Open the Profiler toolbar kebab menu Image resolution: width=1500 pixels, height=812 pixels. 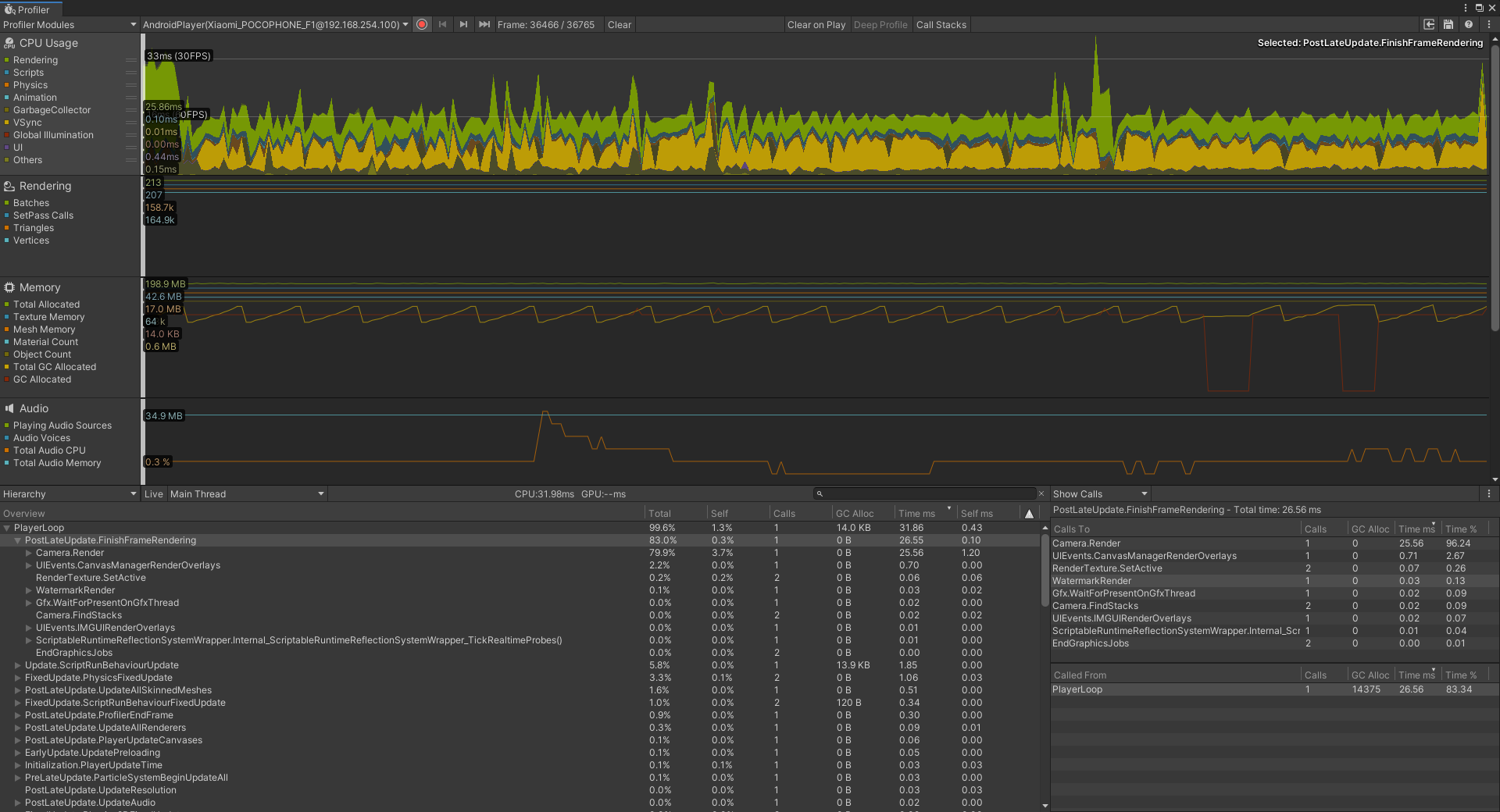coord(1488,24)
